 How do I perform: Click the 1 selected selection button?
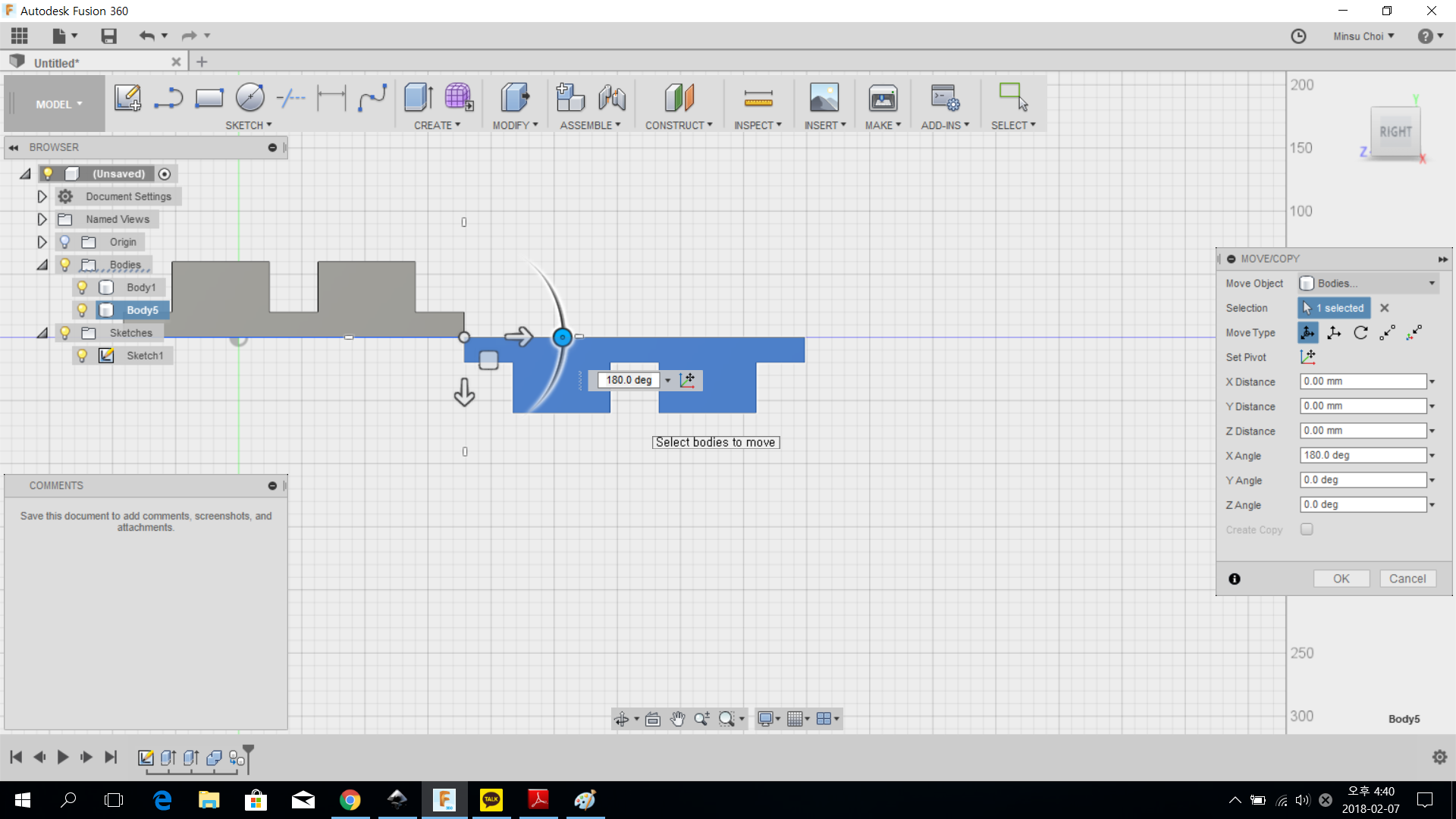(x=1334, y=308)
